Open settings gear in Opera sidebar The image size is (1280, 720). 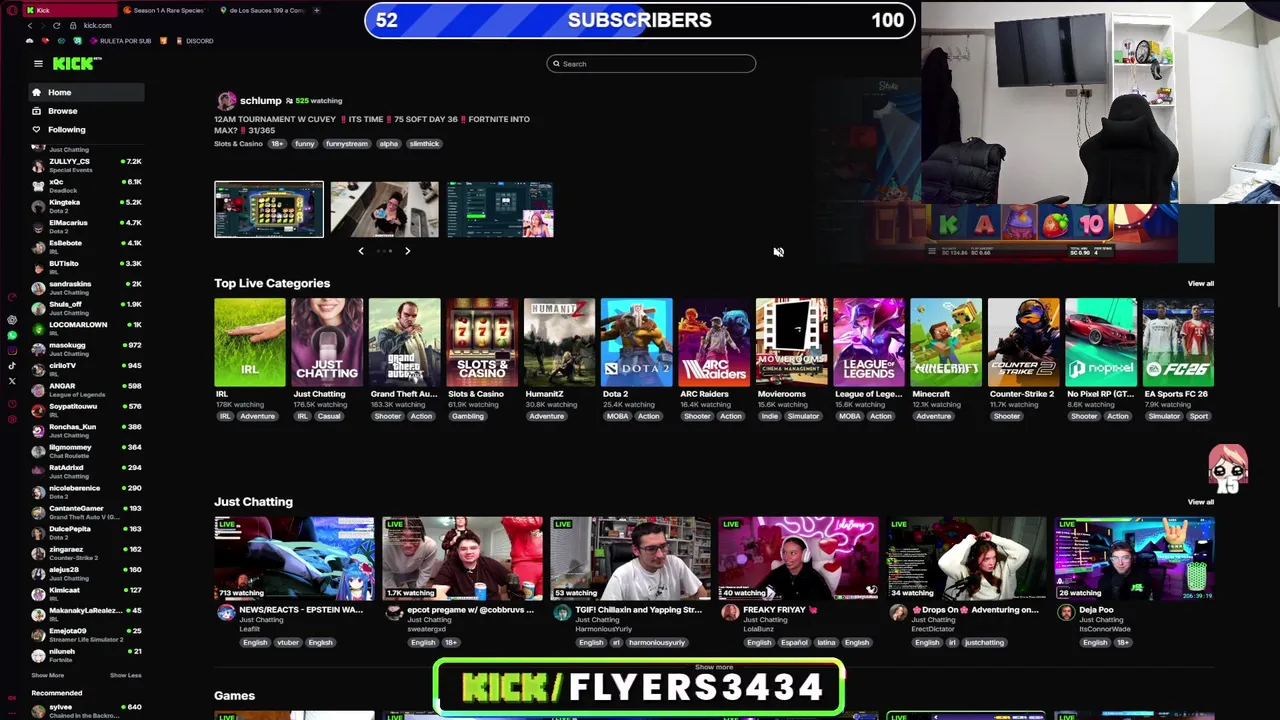[12, 418]
